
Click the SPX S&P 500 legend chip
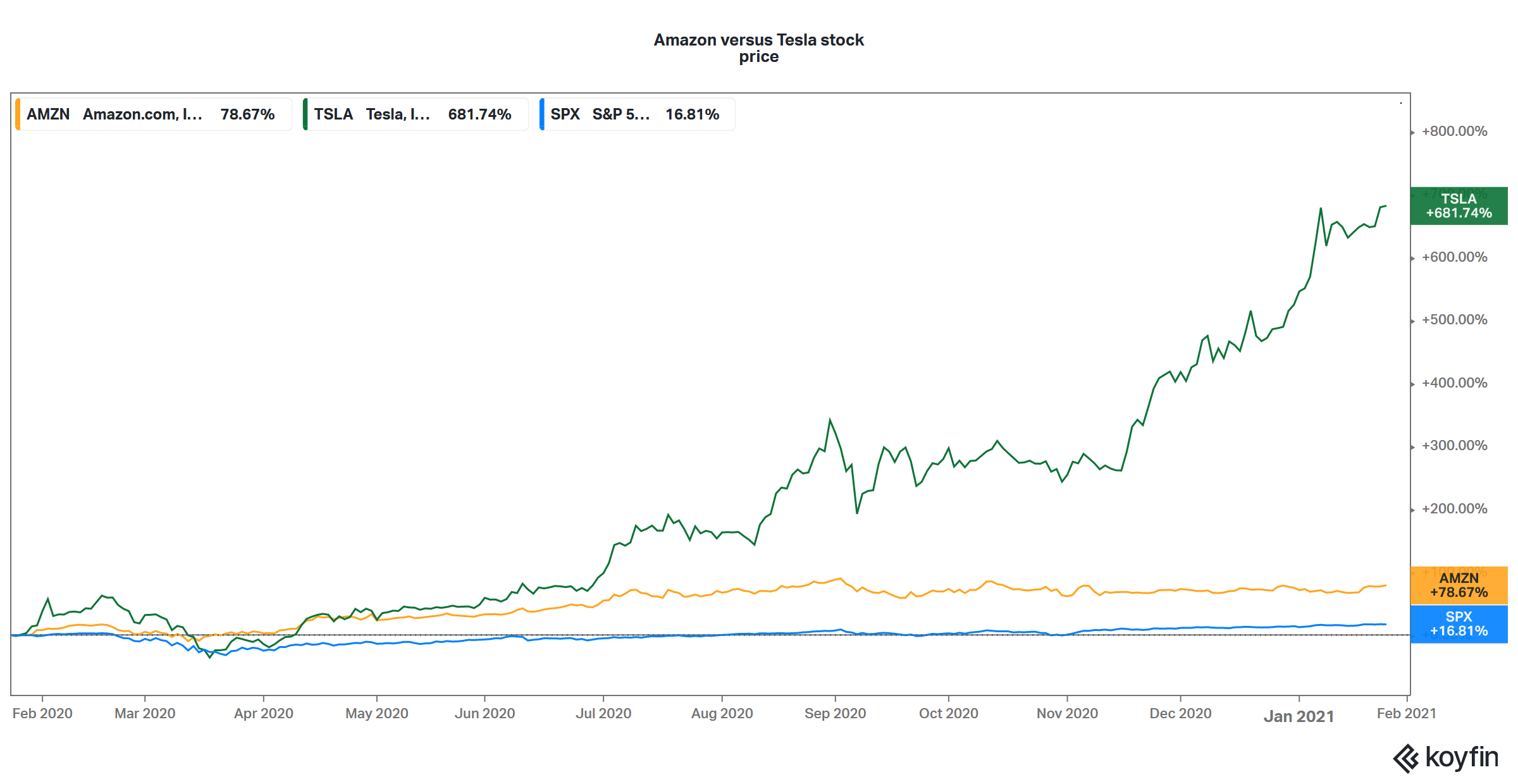[638, 114]
